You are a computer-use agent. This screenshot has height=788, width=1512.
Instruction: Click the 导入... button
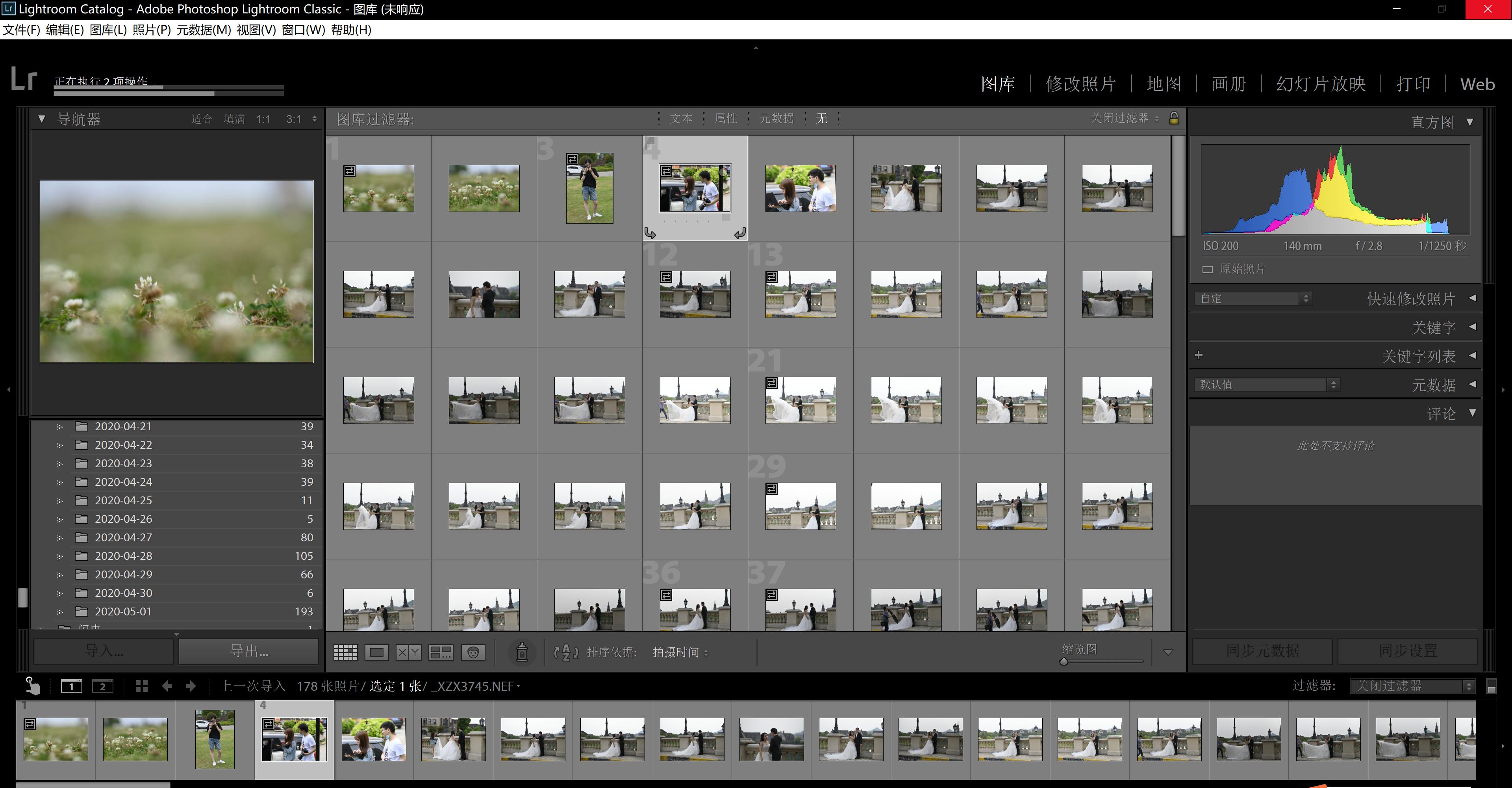point(104,650)
